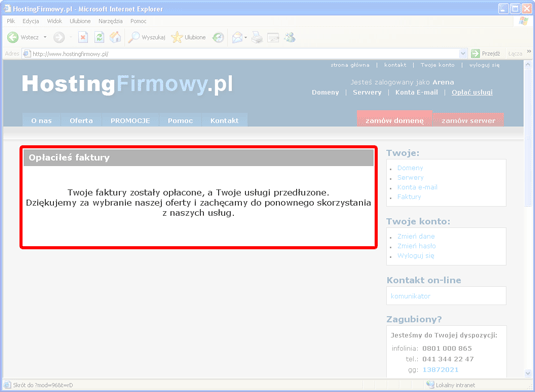535x392 pixels.
Task: Open Serwery in the Twoje sidebar list
Action: tap(410, 177)
